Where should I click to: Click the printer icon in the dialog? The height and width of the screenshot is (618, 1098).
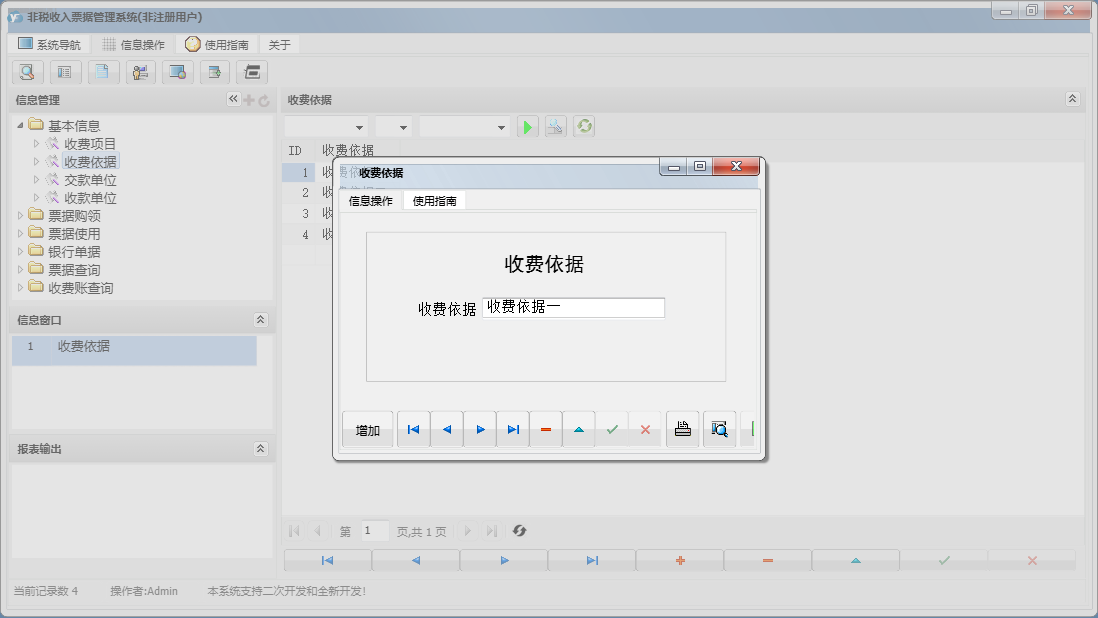pos(683,429)
